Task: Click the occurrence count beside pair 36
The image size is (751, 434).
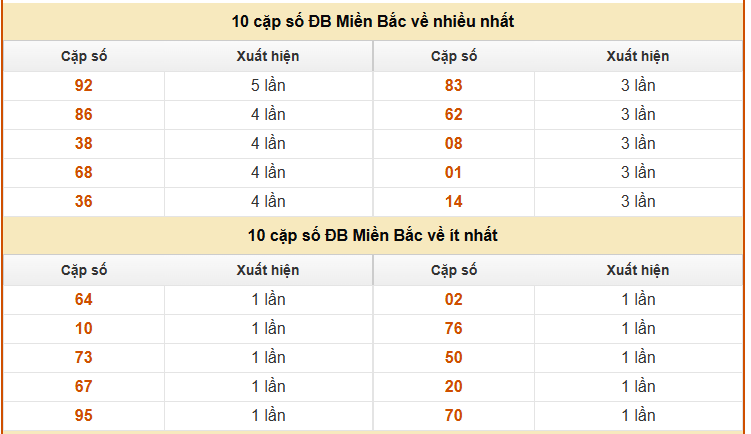Action: 268,202
